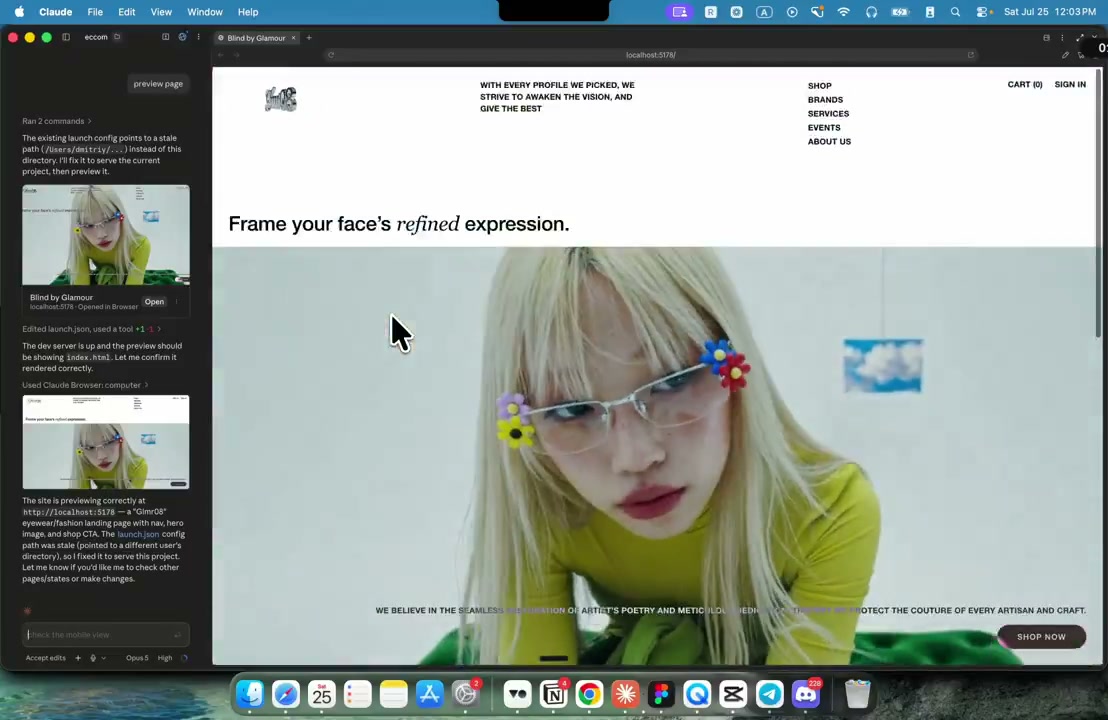Click the globe browser icon in header

182,37
